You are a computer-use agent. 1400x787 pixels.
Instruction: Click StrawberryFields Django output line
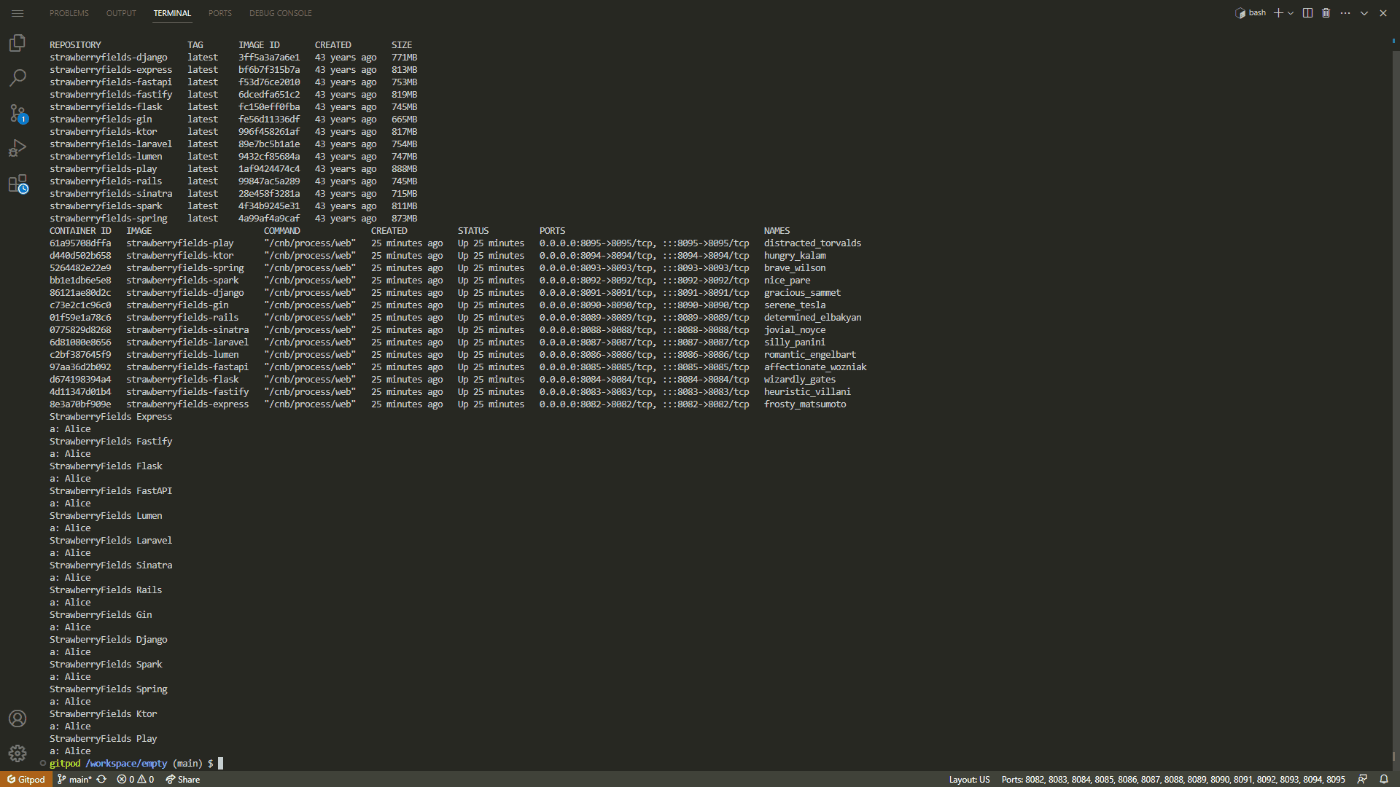coord(108,639)
